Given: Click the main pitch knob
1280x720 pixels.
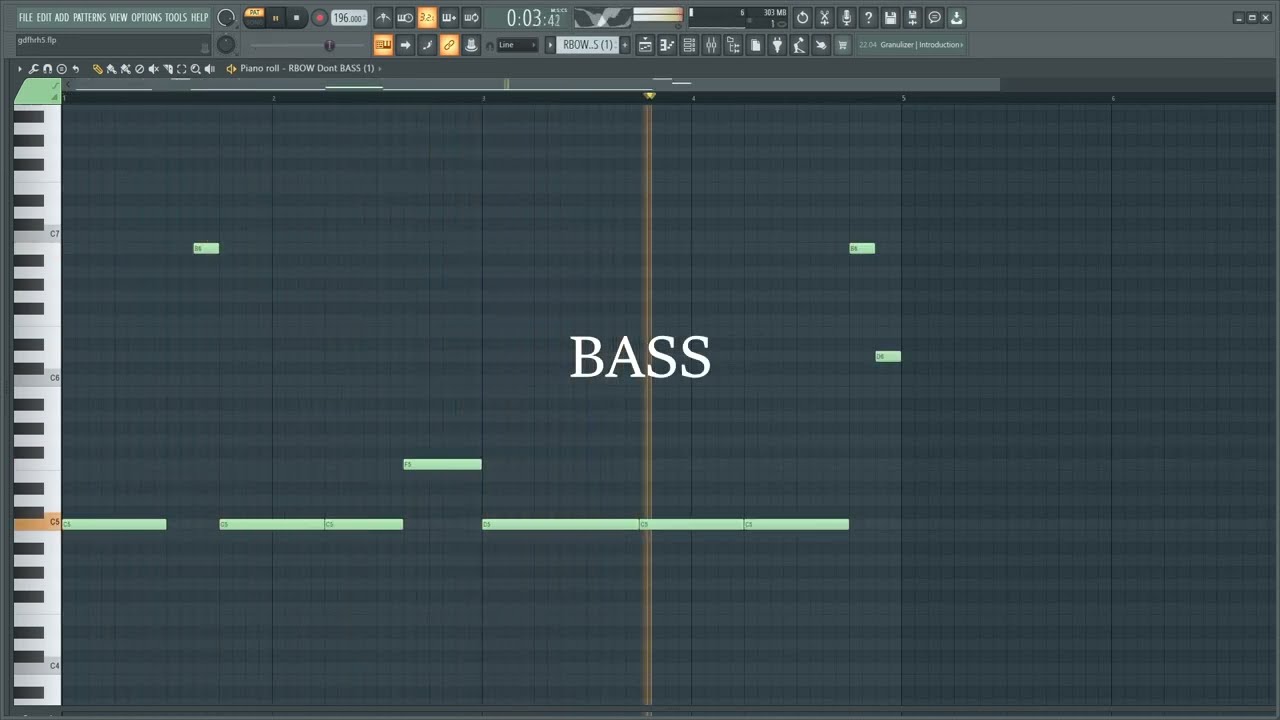Looking at the screenshot, I should 226,45.
